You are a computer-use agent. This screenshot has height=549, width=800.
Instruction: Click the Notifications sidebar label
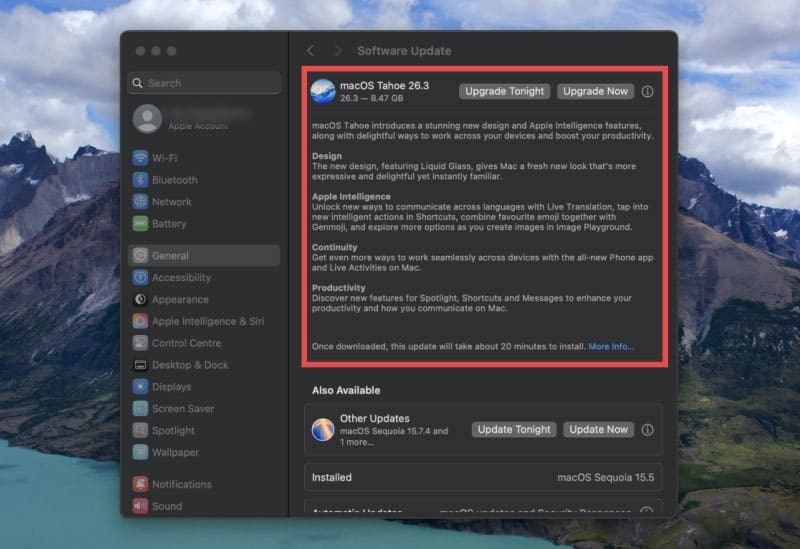tap(182, 484)
